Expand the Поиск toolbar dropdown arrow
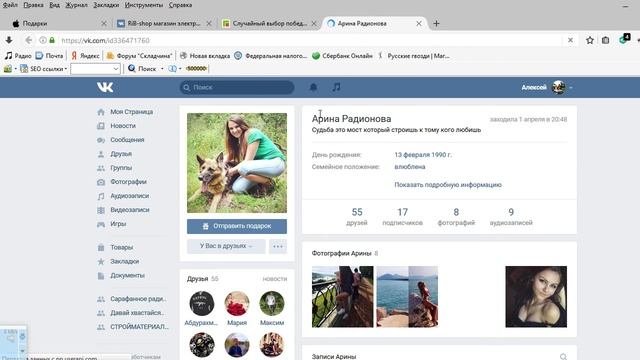640x360 pixels. 162,69
